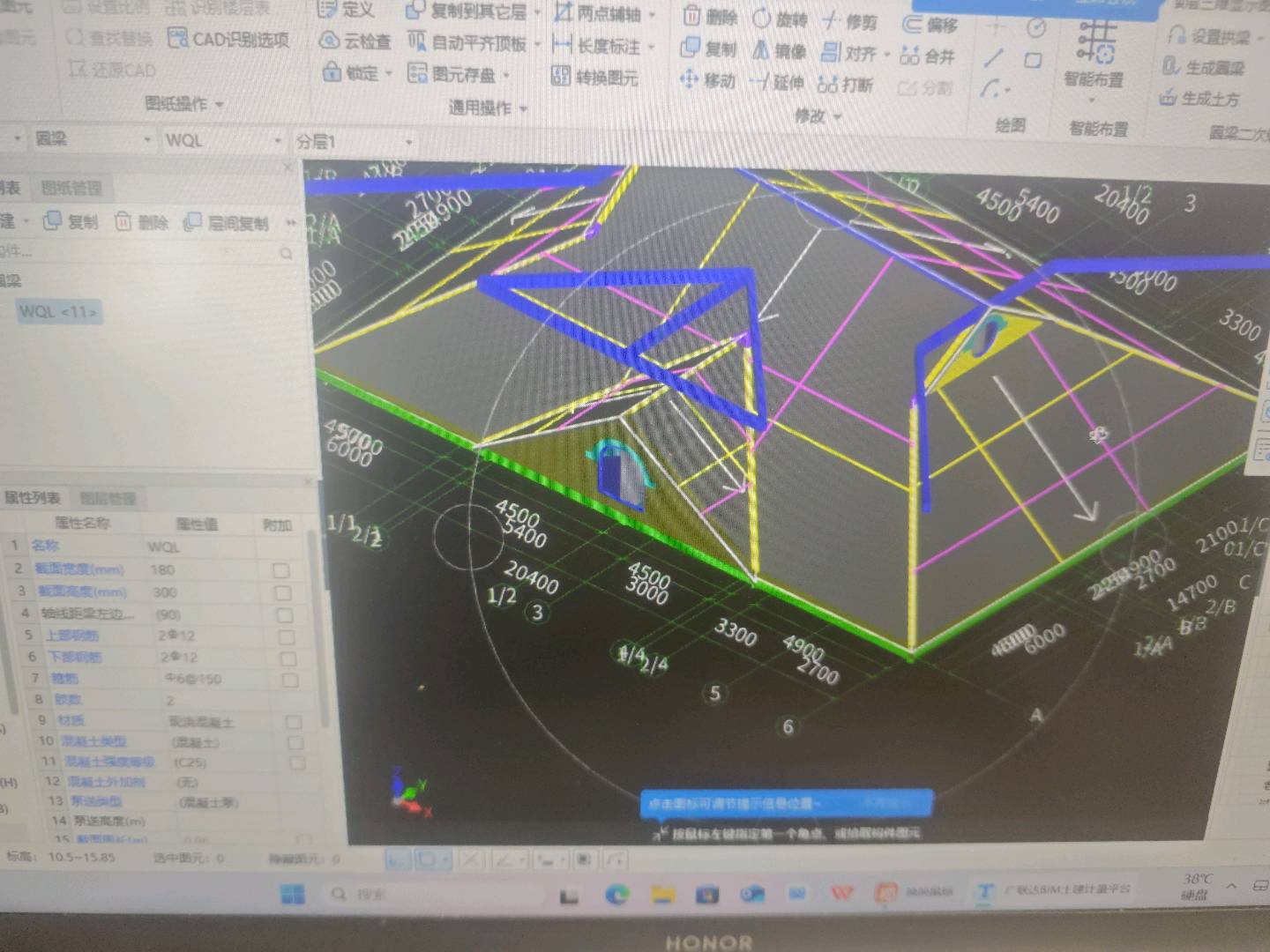1270x952 pixels.
Task: Check 附加 box for 材质 row
Action: click(294, 723)
